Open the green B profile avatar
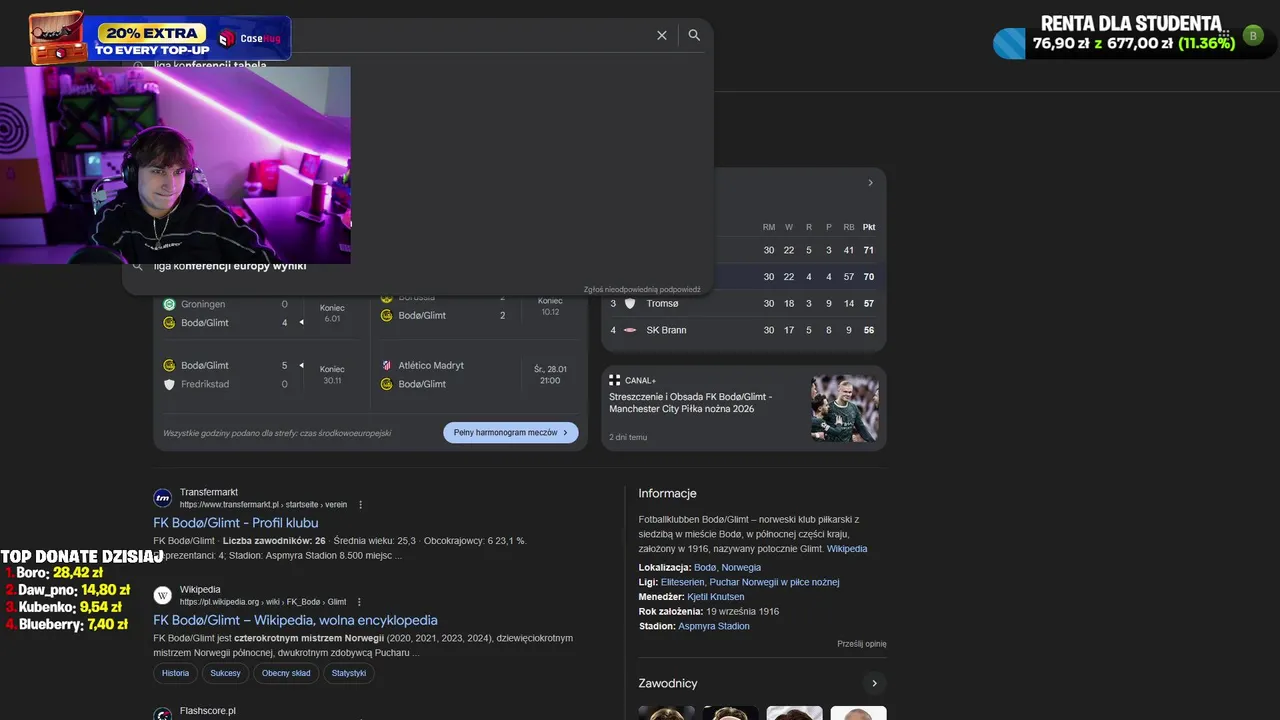This screenshot has width=1280, height=720. [1253, 36]
